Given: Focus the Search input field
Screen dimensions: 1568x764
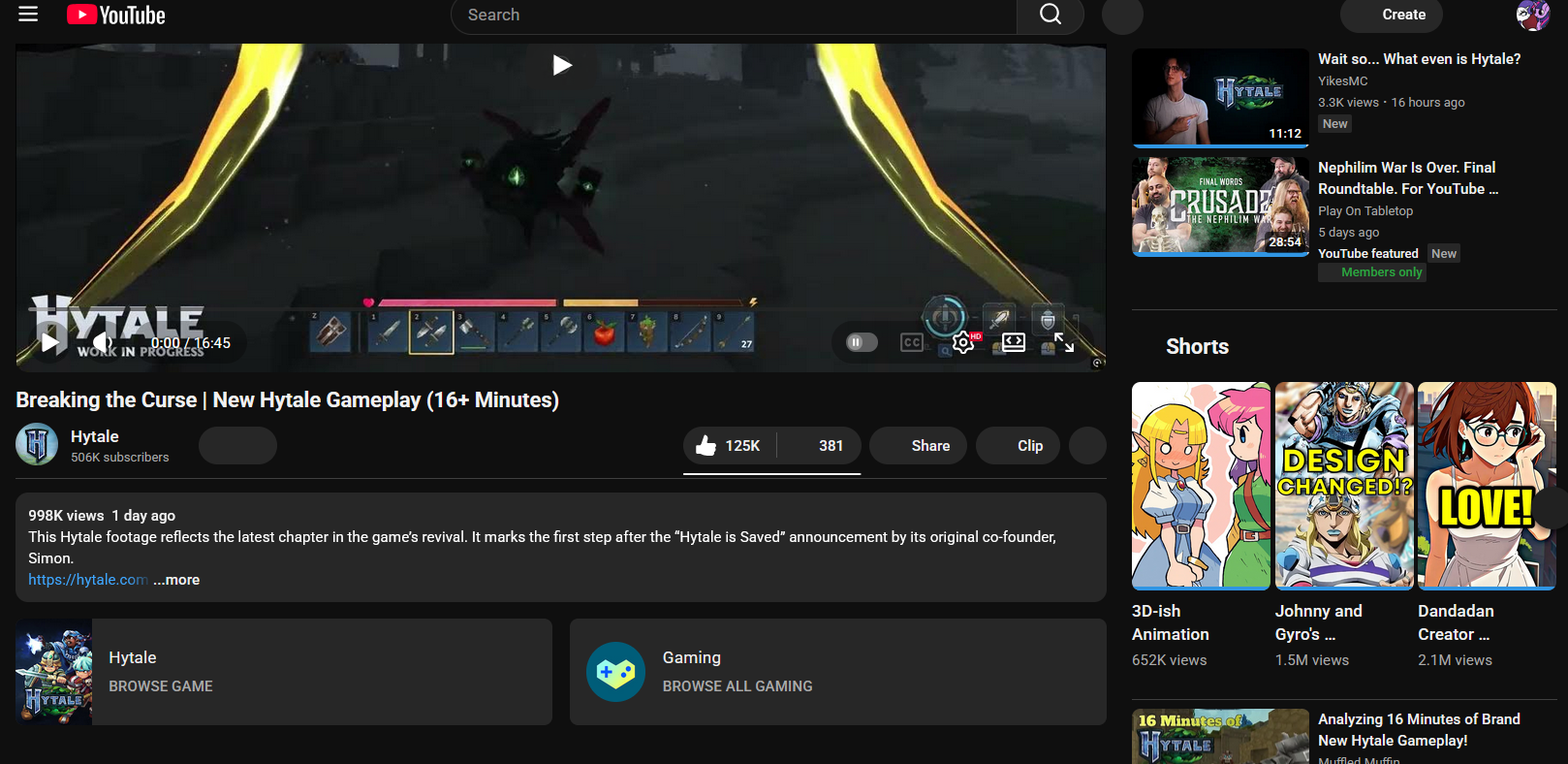Looking at the screenshot, I should pos(734,16).
